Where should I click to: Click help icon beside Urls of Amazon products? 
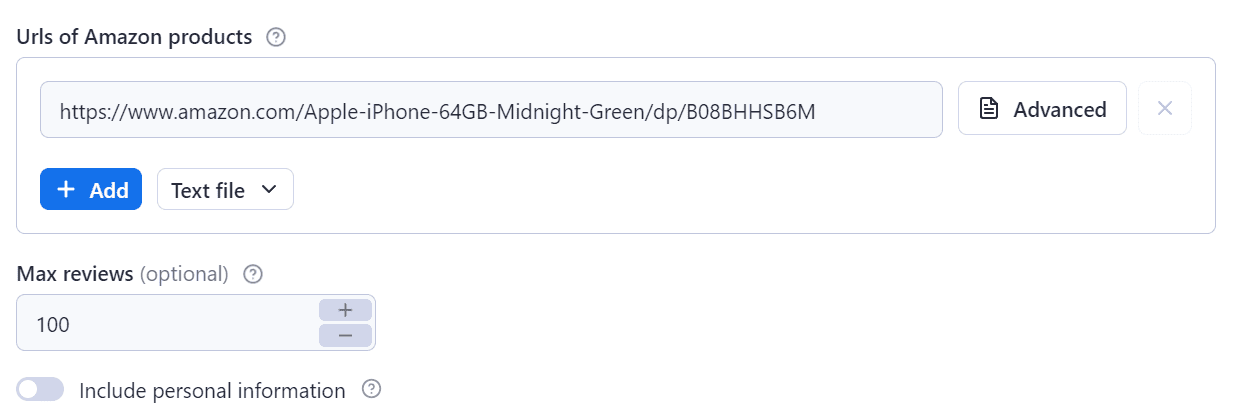pyautogui.click(x=277, y=38)
